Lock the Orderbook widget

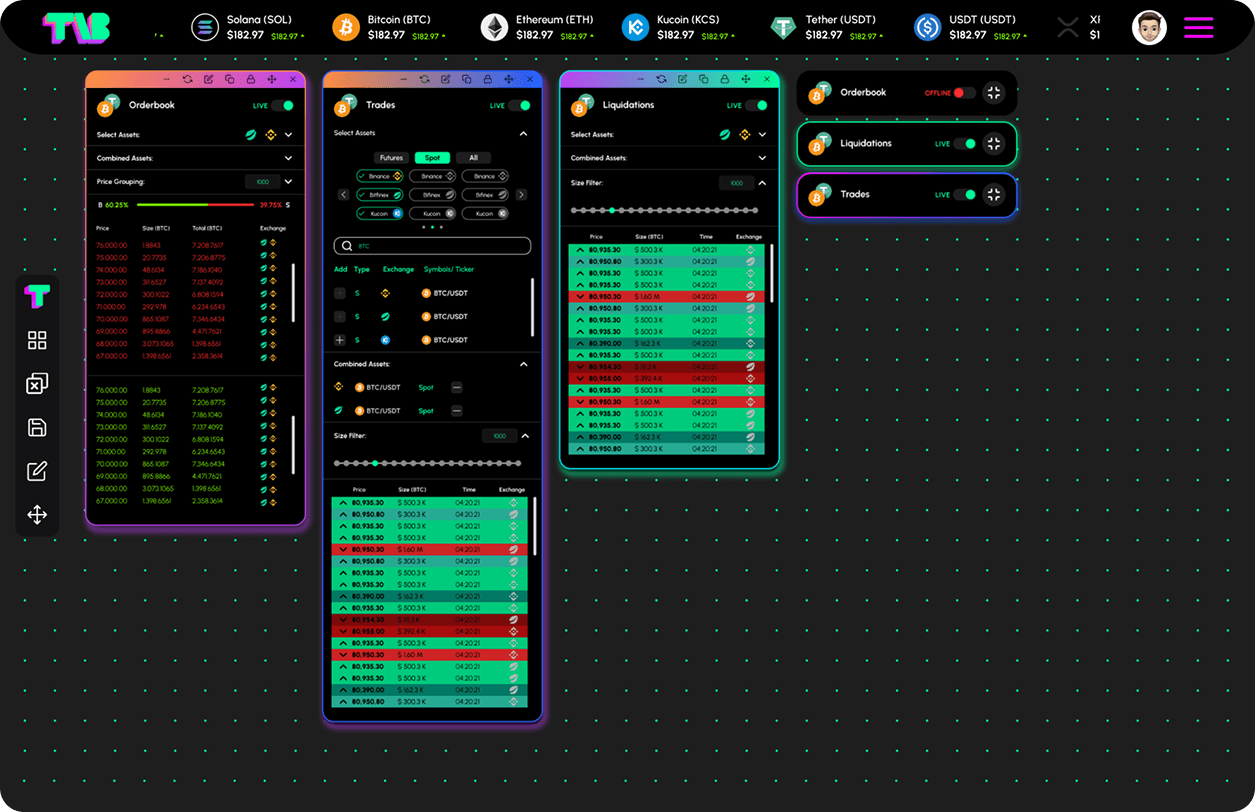[x=250, y=79]
